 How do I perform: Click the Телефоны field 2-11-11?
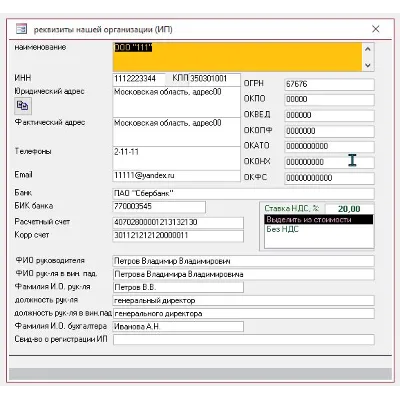[177, 158]
